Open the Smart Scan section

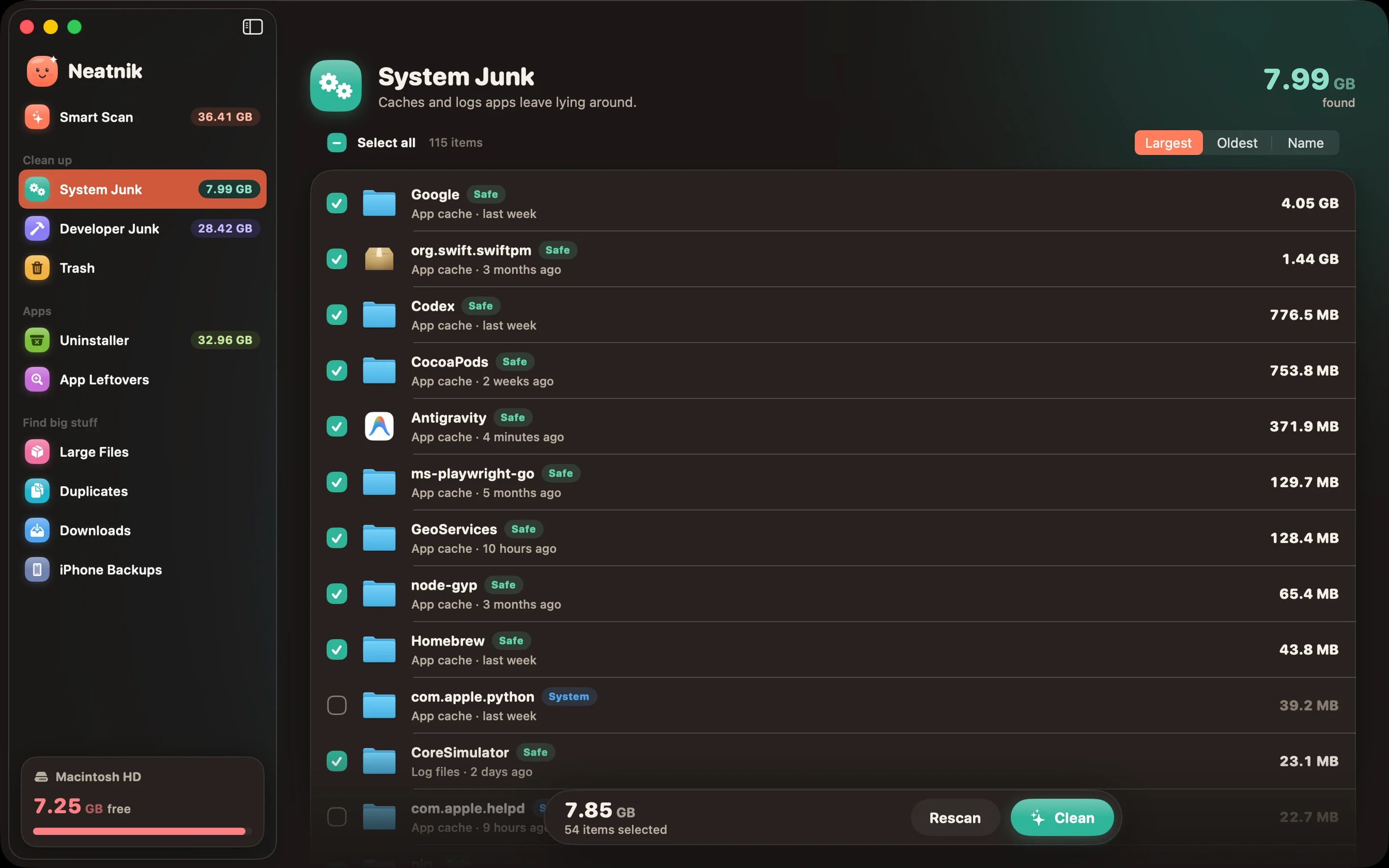[142, 117]
